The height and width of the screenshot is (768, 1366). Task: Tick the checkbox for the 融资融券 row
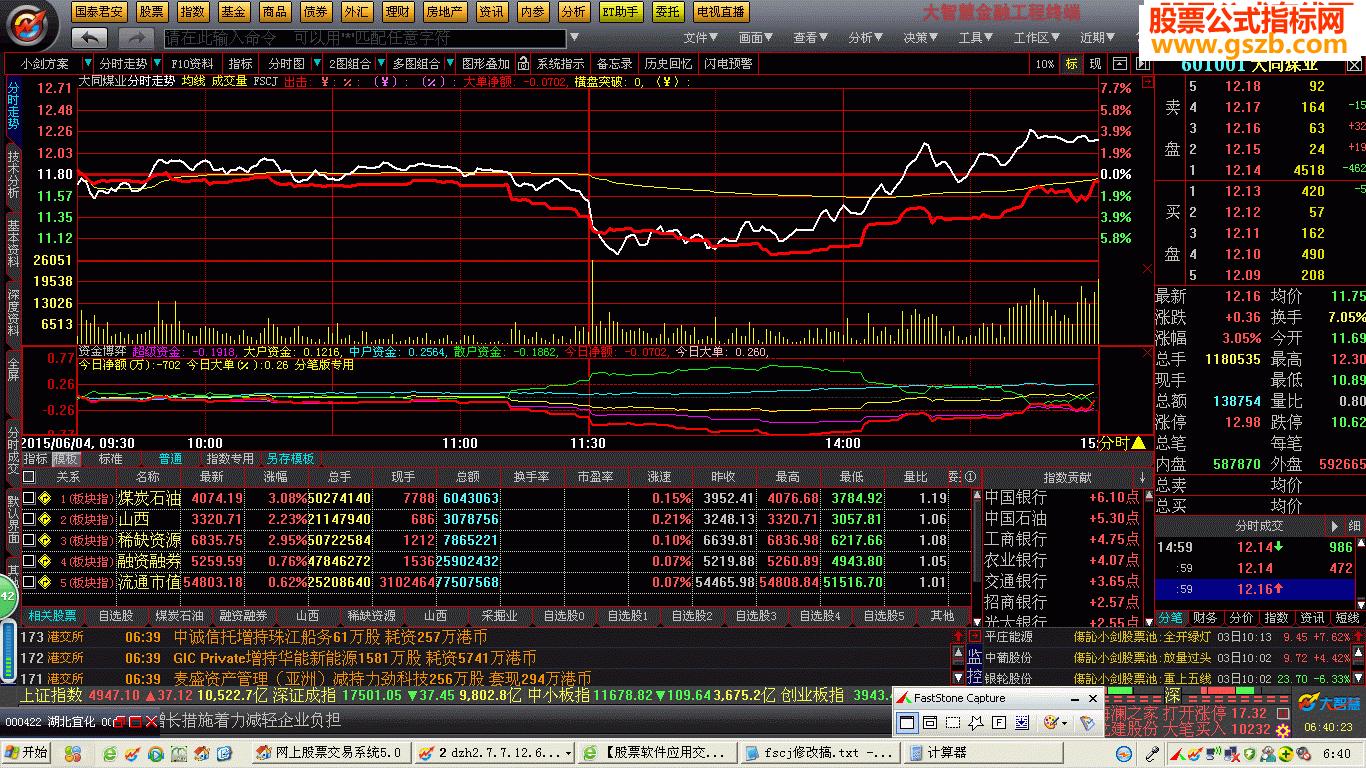pos(29,561)
